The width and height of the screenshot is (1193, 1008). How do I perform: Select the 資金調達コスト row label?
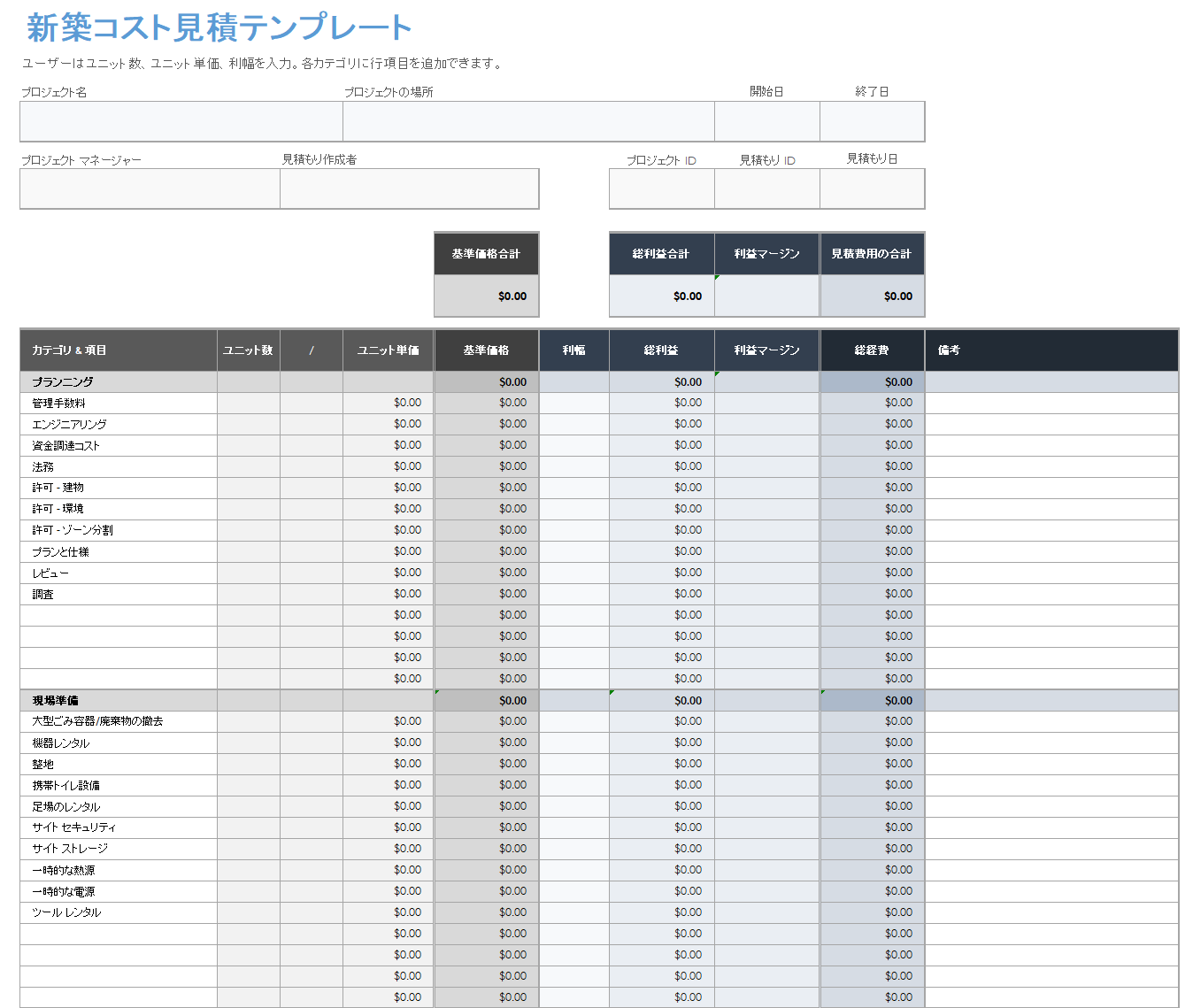[x=66, y=446]
